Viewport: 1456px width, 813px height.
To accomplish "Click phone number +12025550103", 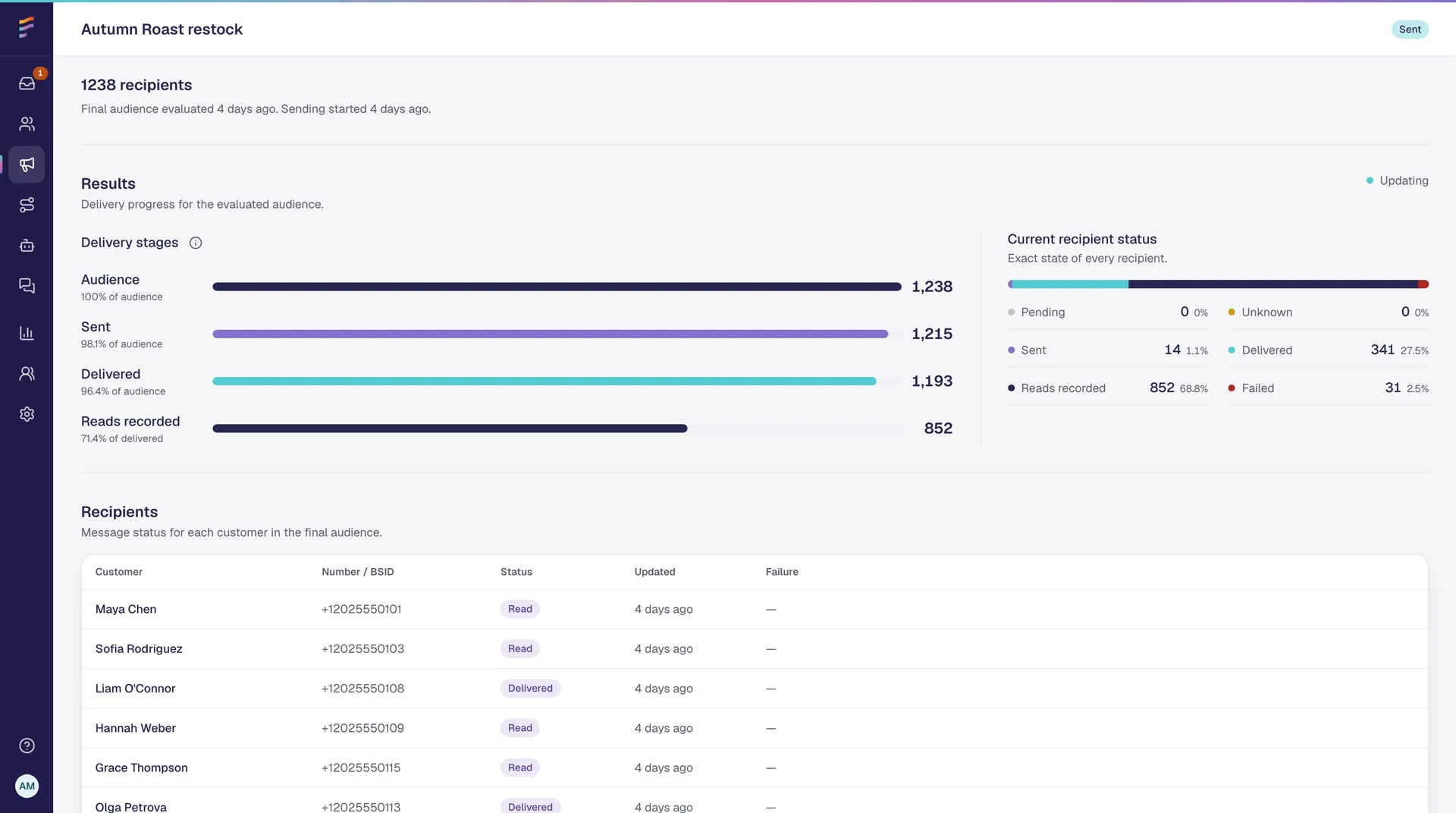I will pyautogui.click(x=363, y=648).
